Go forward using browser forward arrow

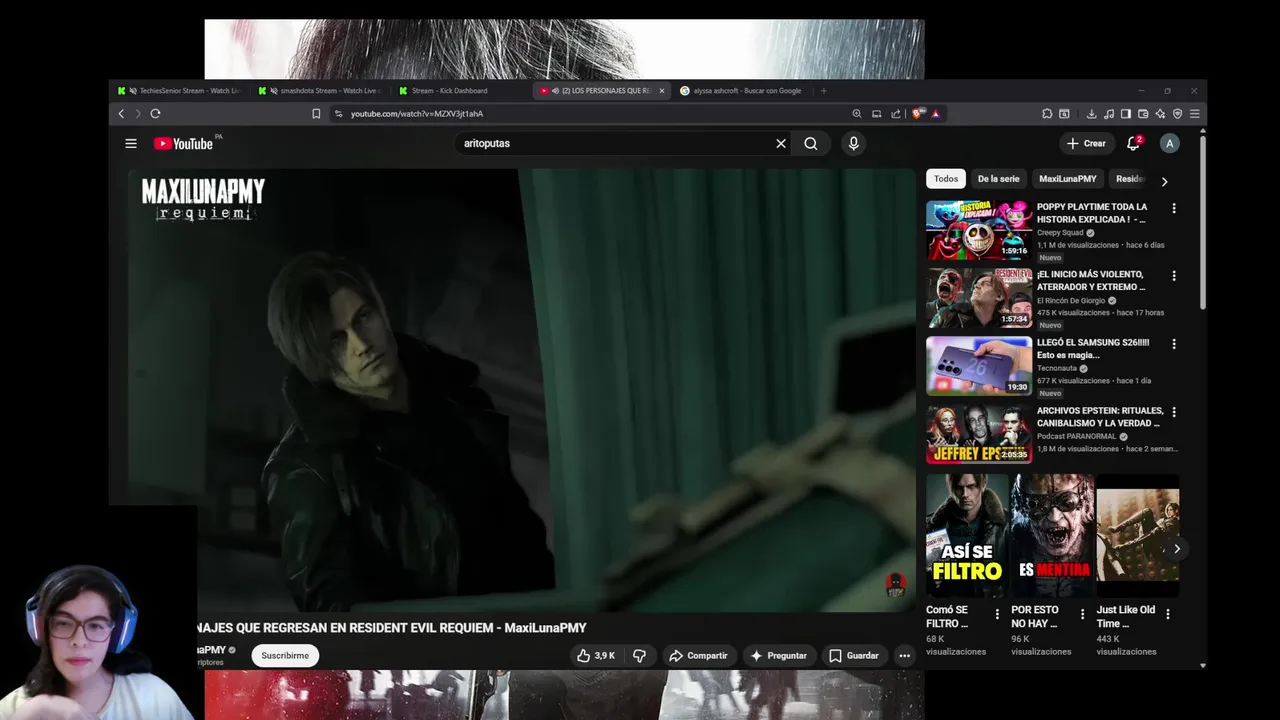[138, 114]
